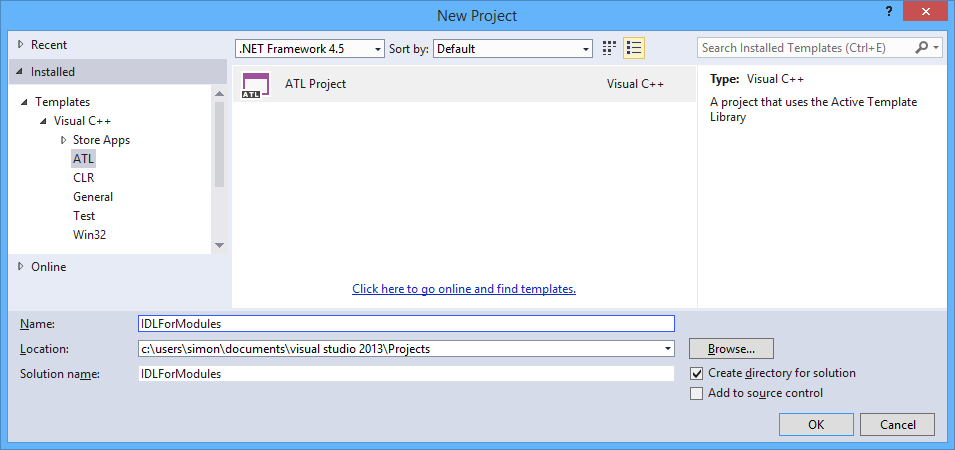Select the Store Apps tree item
The width and height of the screenshot is (955, 450).
pyautogui.click(x=101, y=140)
